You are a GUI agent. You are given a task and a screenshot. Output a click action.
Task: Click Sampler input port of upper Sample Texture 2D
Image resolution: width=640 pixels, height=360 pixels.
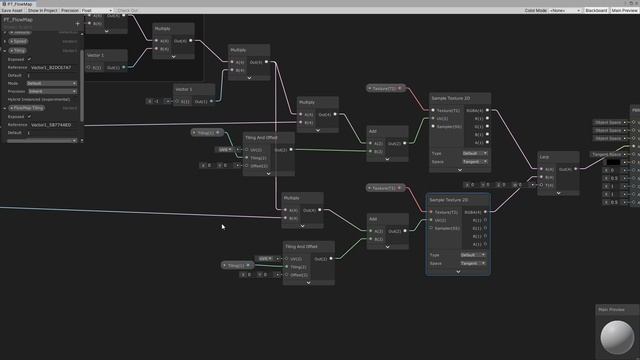tap(433, 127)
